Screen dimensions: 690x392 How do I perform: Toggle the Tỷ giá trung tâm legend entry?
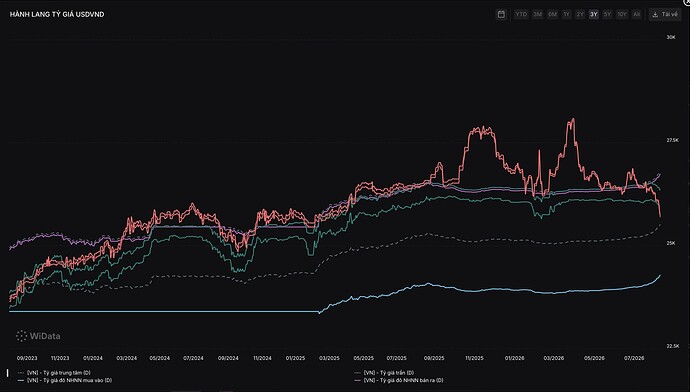point(54,373)
